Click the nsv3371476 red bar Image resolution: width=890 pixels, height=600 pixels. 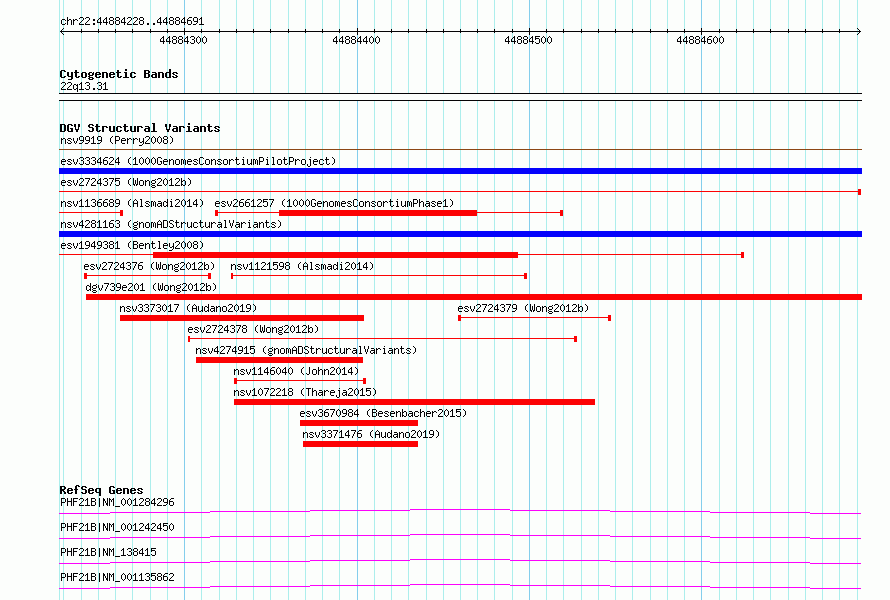pyautogui.click(x=360, y=444)
